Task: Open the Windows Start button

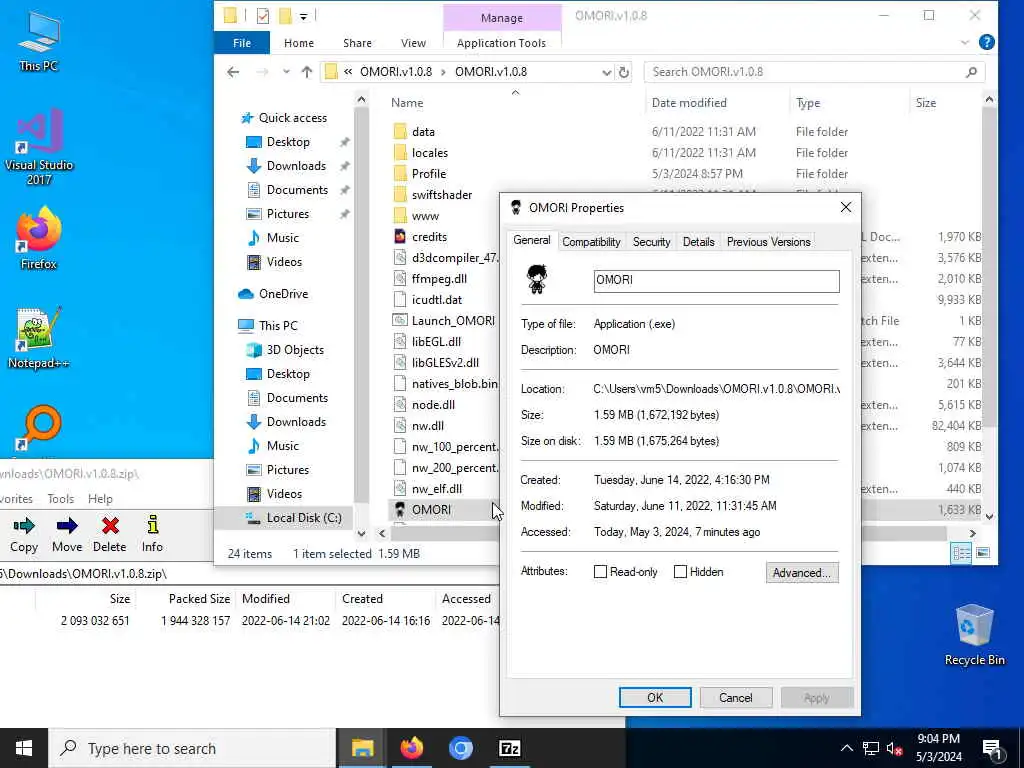Action: pyautogui.click(x=24, y=748)
